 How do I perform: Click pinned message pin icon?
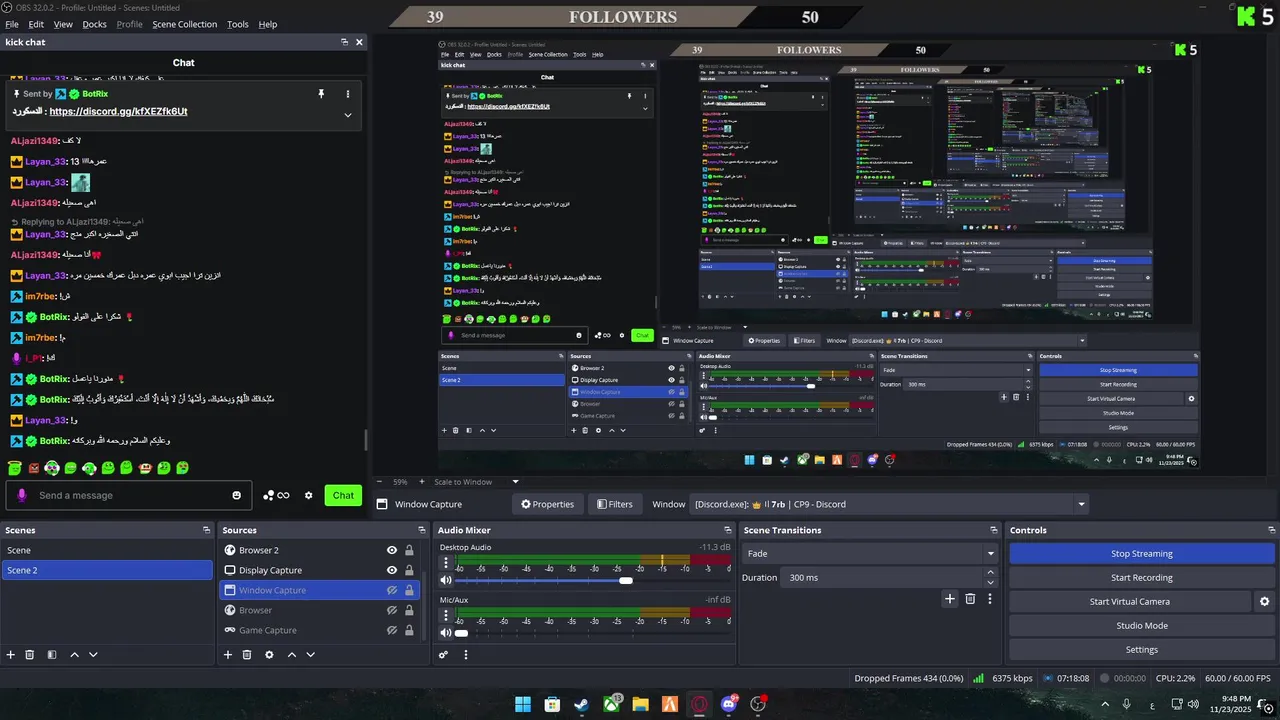pyautogui.click(x=321, y=93)
